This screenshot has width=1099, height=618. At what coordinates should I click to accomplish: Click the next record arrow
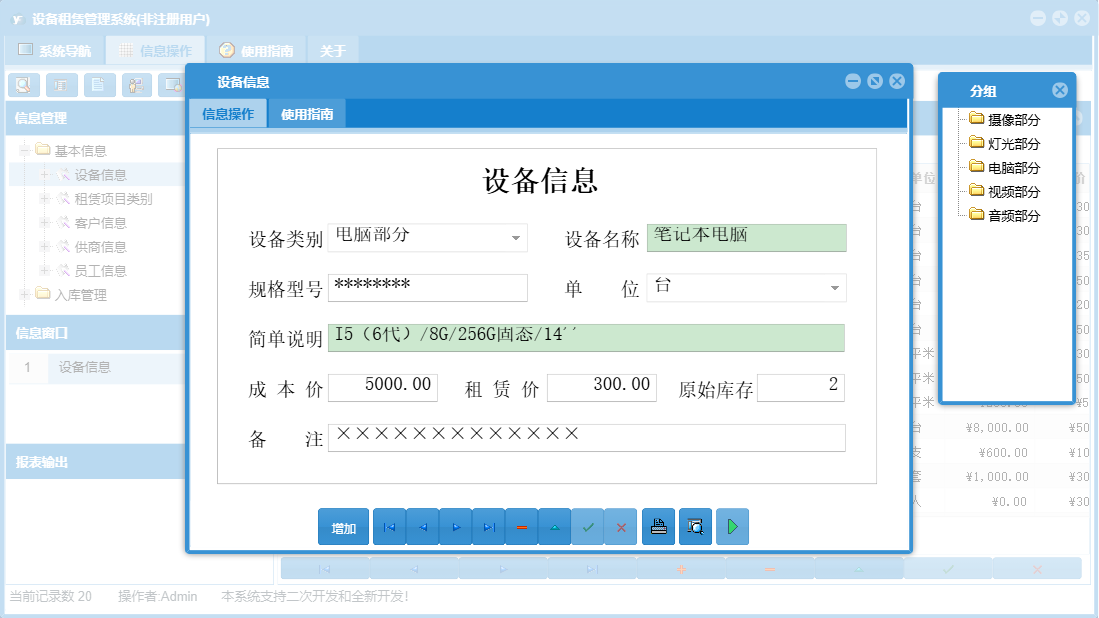[x=456, y=526]
